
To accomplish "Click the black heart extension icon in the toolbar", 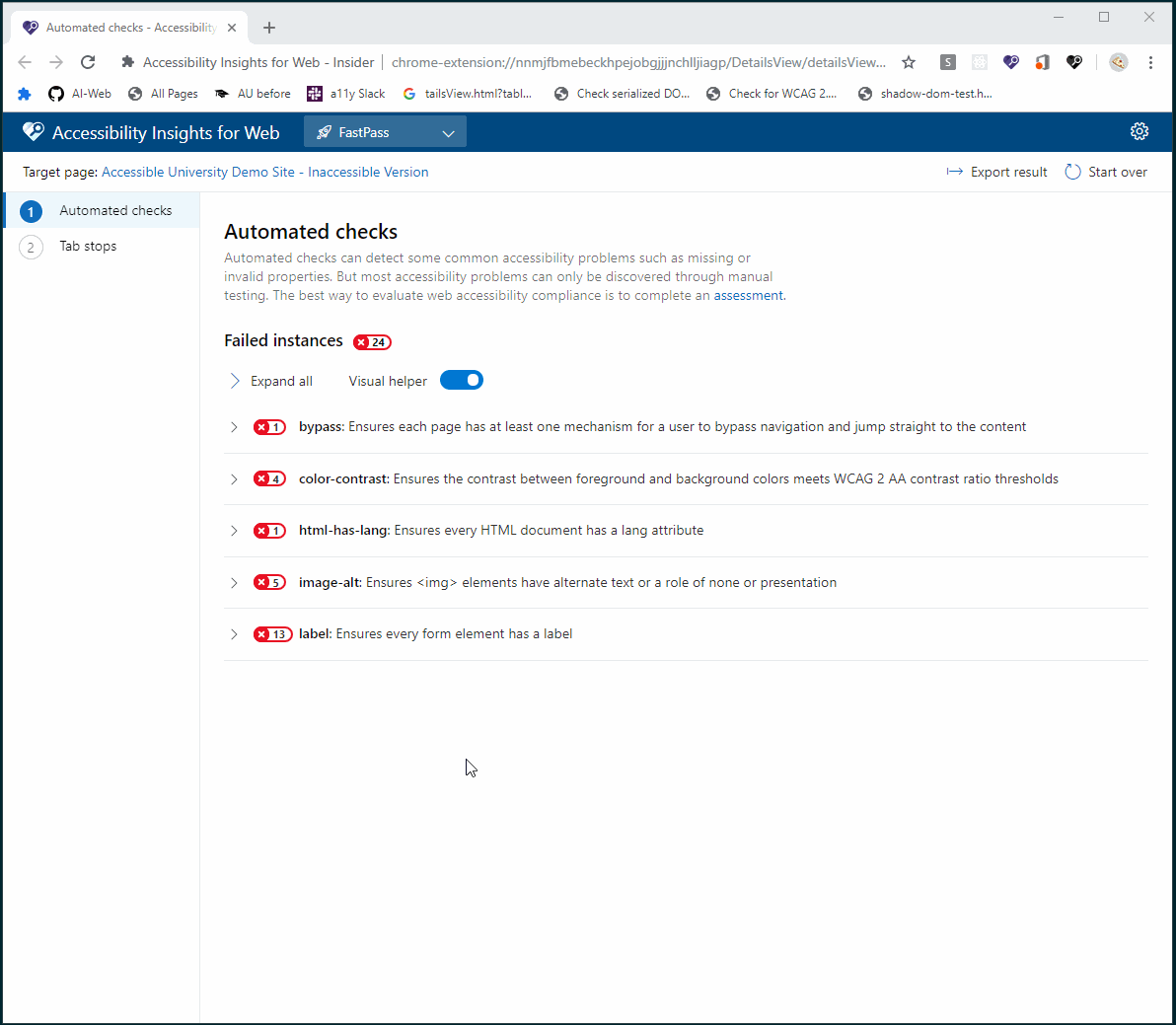I will 1074,62.
